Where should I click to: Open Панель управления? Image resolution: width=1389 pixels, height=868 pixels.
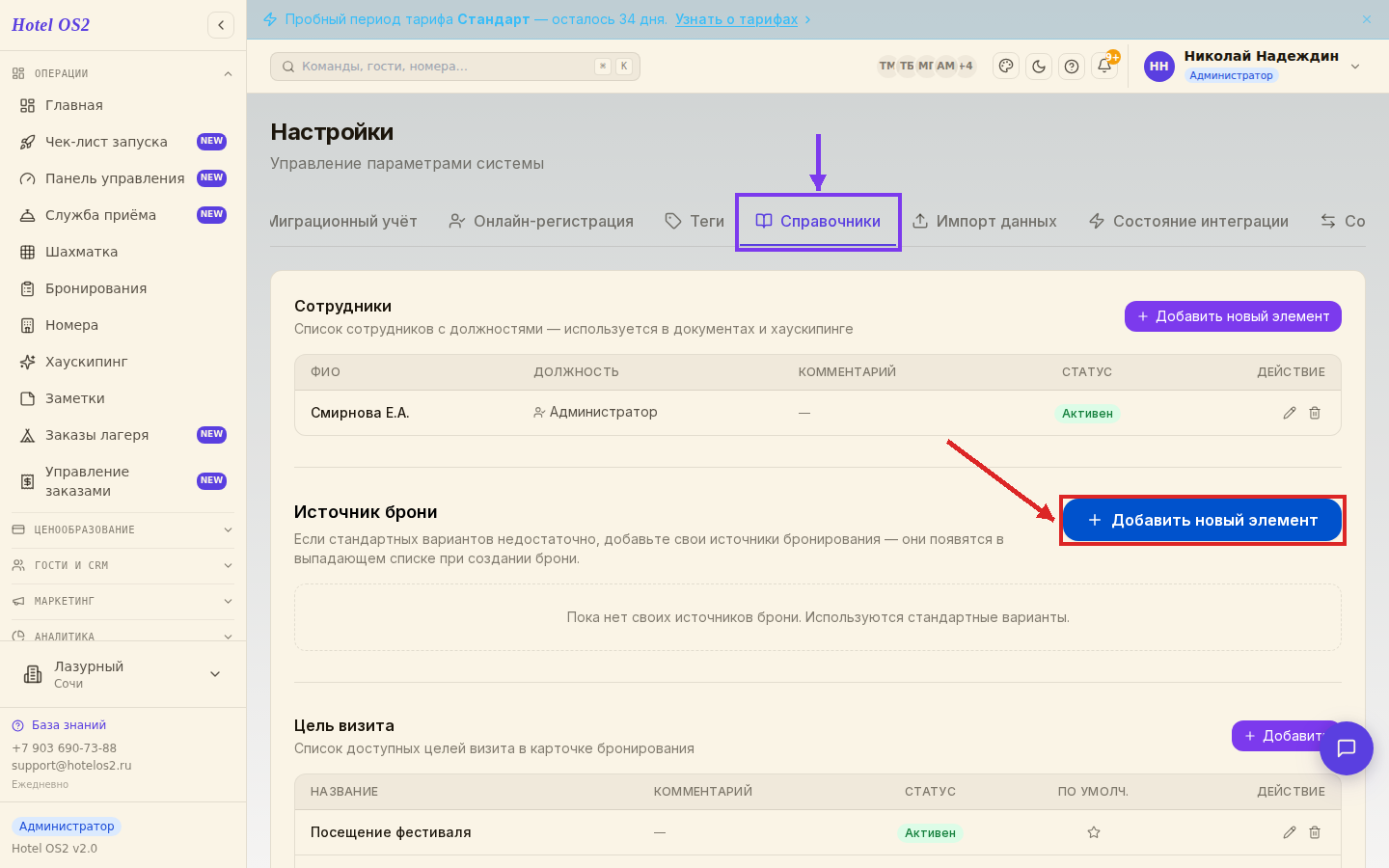coord(123,178)
